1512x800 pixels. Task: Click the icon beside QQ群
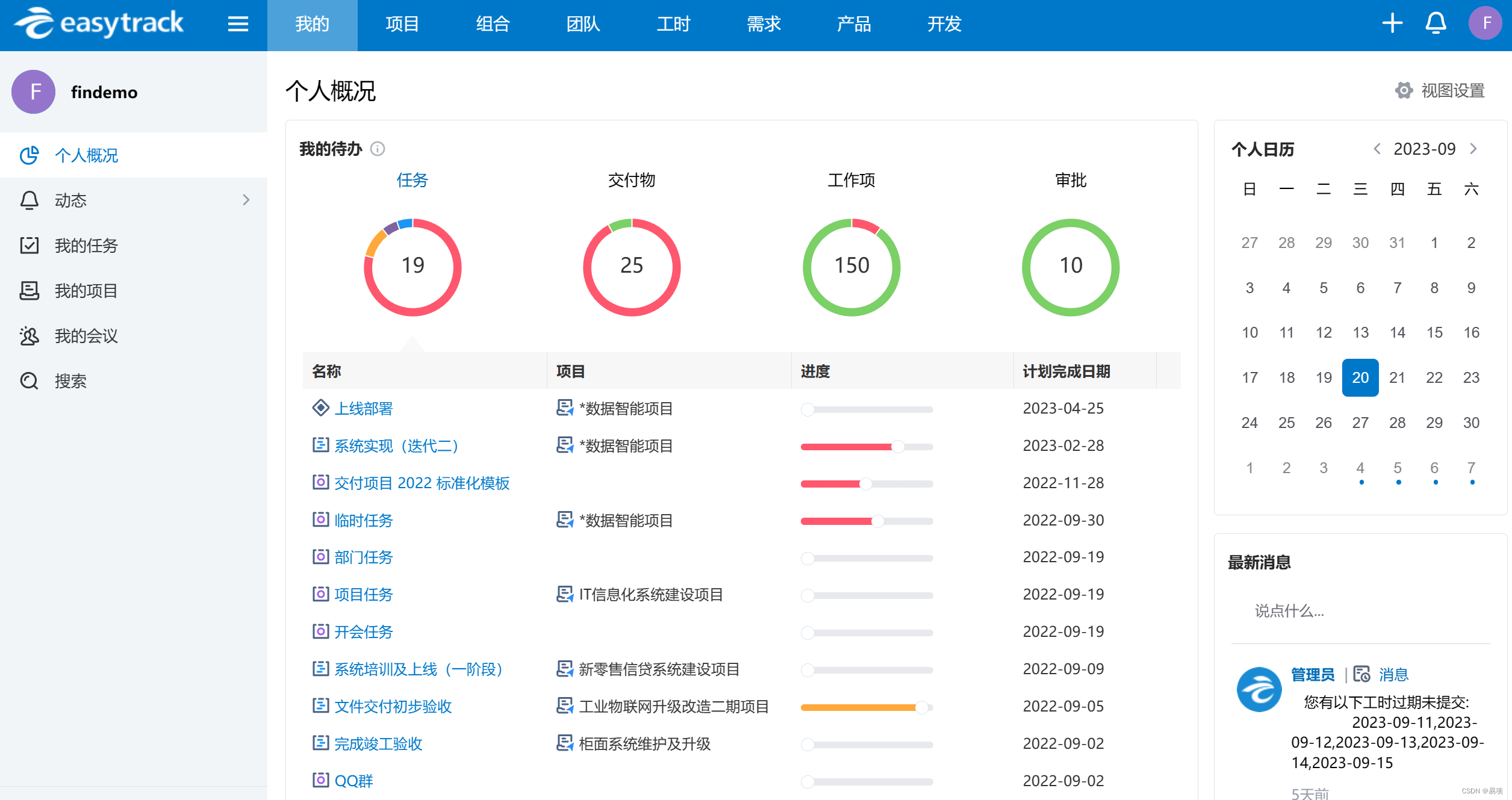tap(320, 780)
